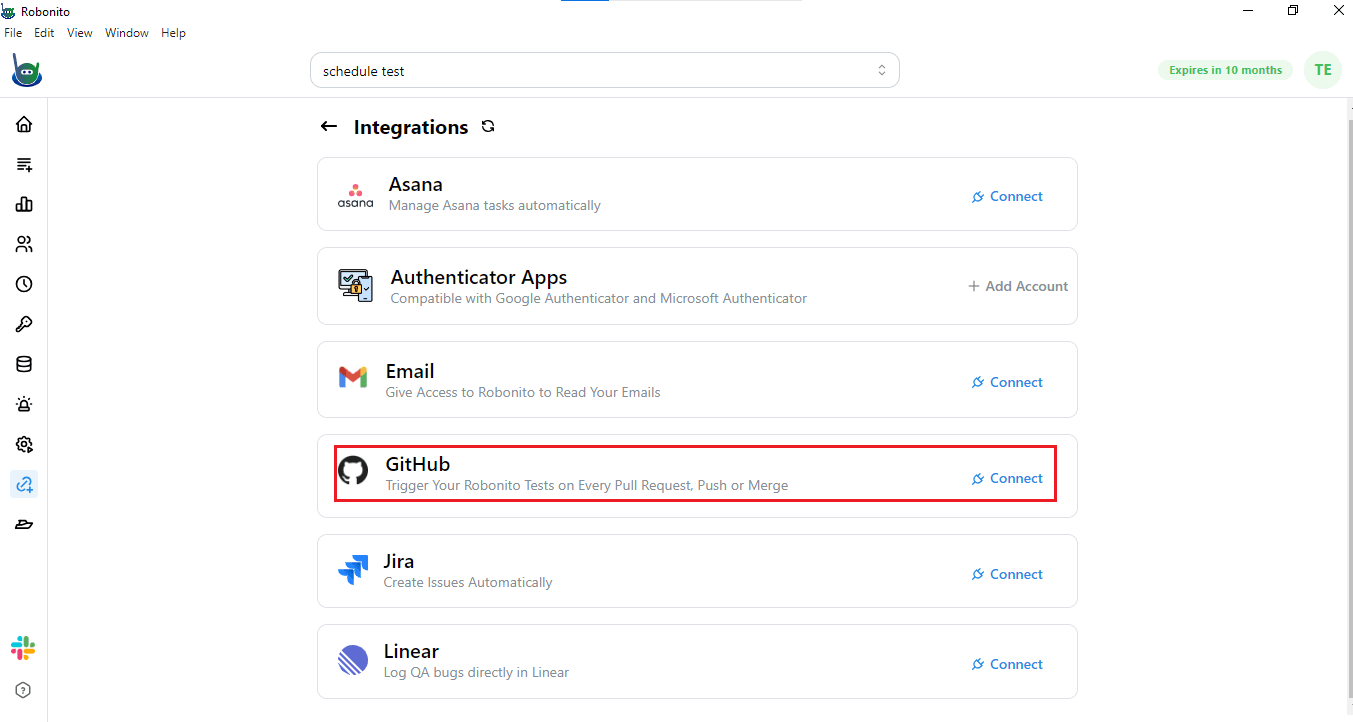Click 'Compatible with Google Authenticator' description

[599, 298]
